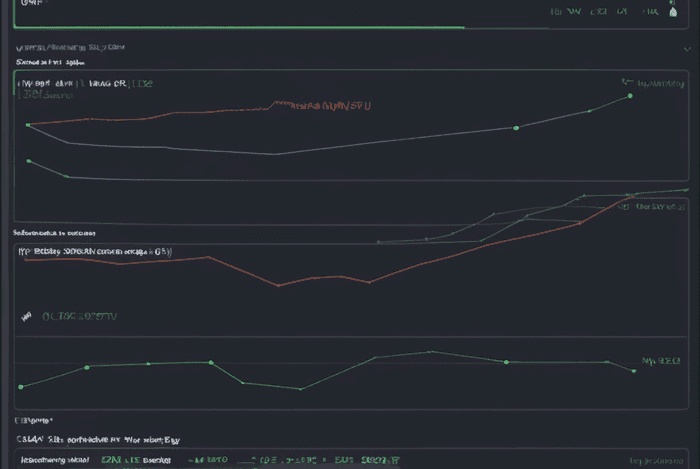This screenshot has width=700, height=469.
Task: Click the white icon at second chart's bottom-left
Action: point(27,316)
